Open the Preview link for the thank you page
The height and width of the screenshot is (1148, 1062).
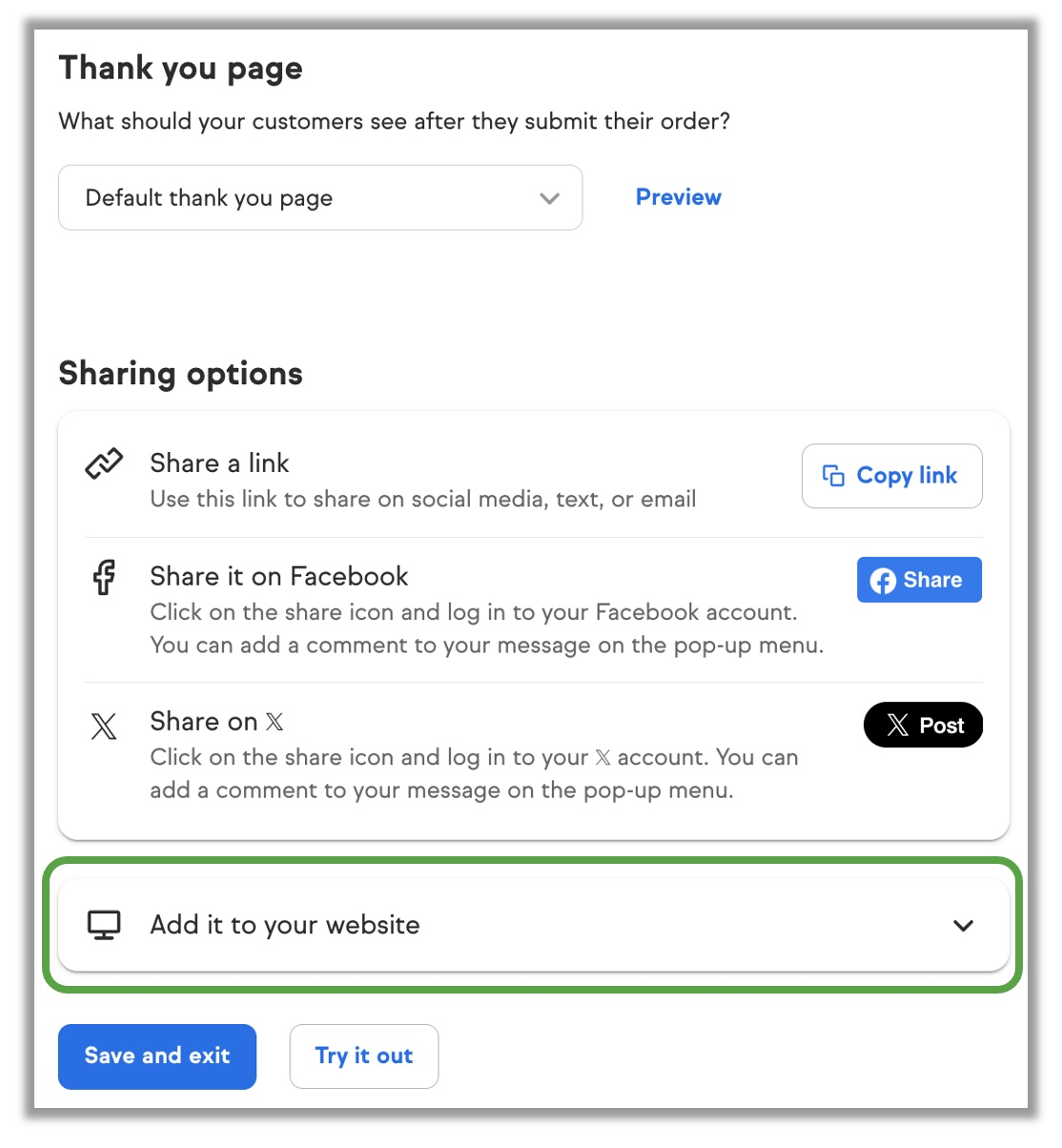[678, 197]
